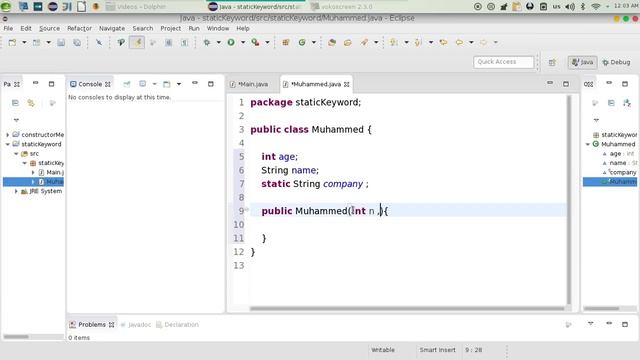Click the Search flashlight toolbar icon
This screenshot has height=360, width=640.
[364, 42]
